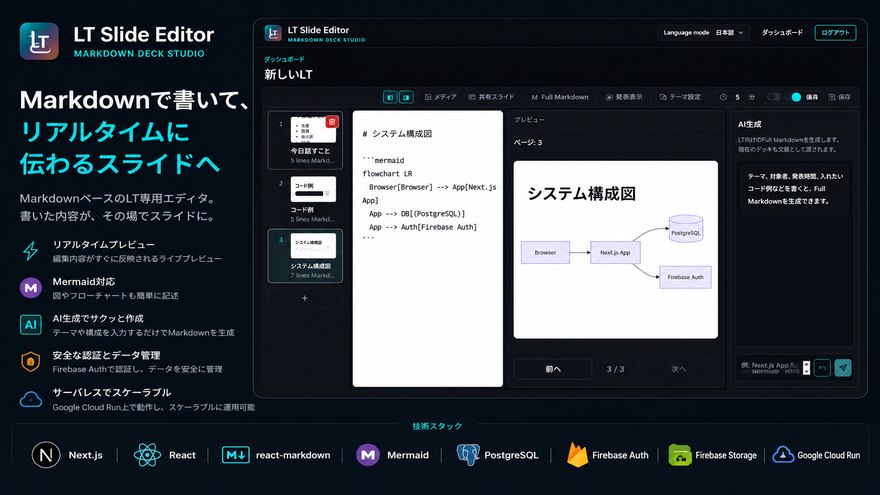This screenshot has width=880, height=495.
Task: Delete slide 1 with red trash icon
Action: pos(332,122)
